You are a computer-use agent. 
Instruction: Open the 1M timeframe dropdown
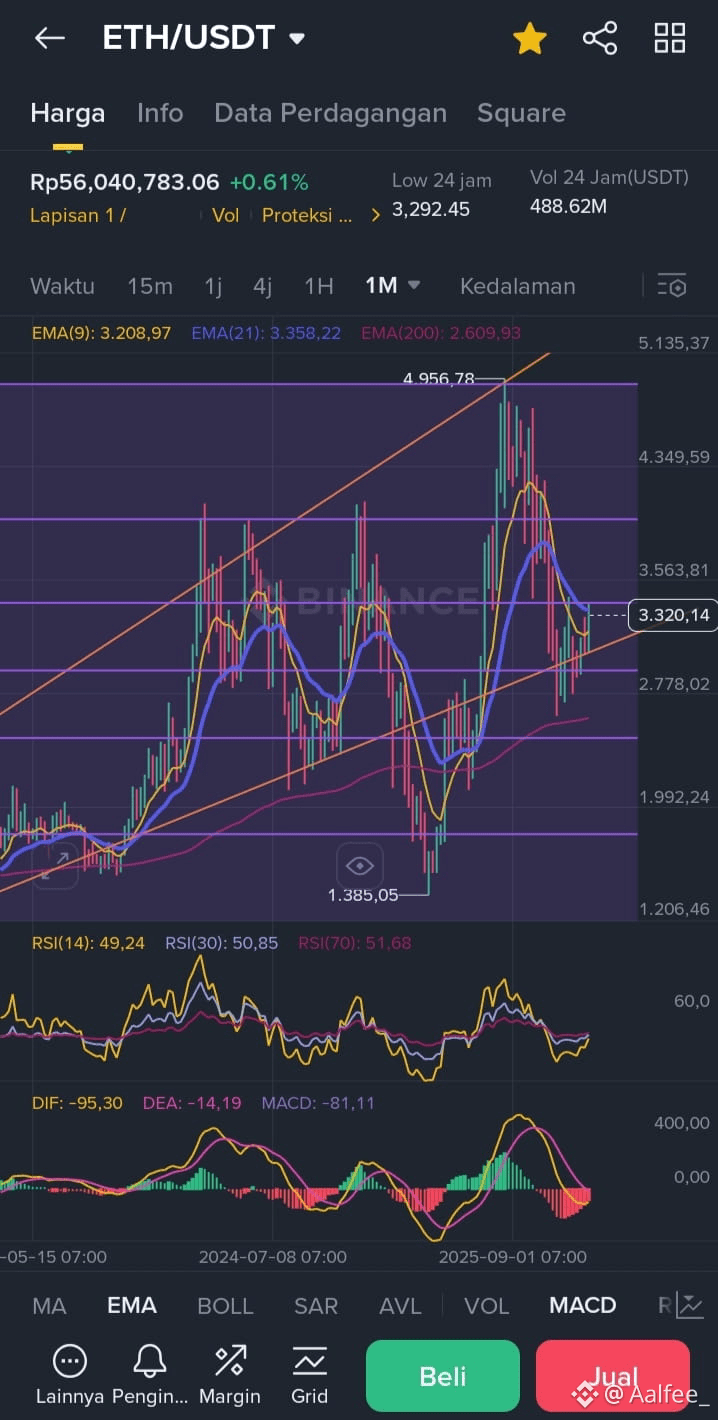click(392, 286)
